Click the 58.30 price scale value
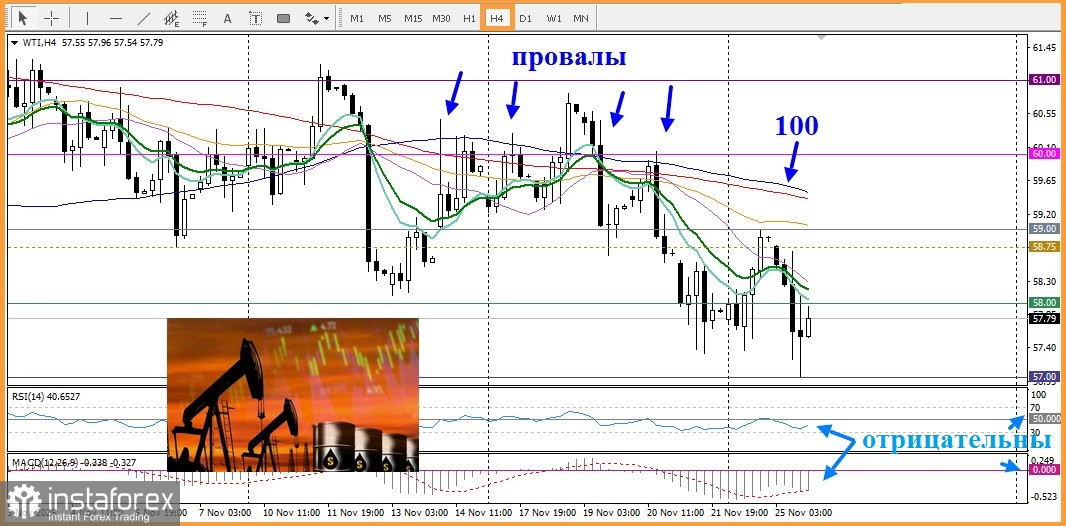 coord(1045,281)
